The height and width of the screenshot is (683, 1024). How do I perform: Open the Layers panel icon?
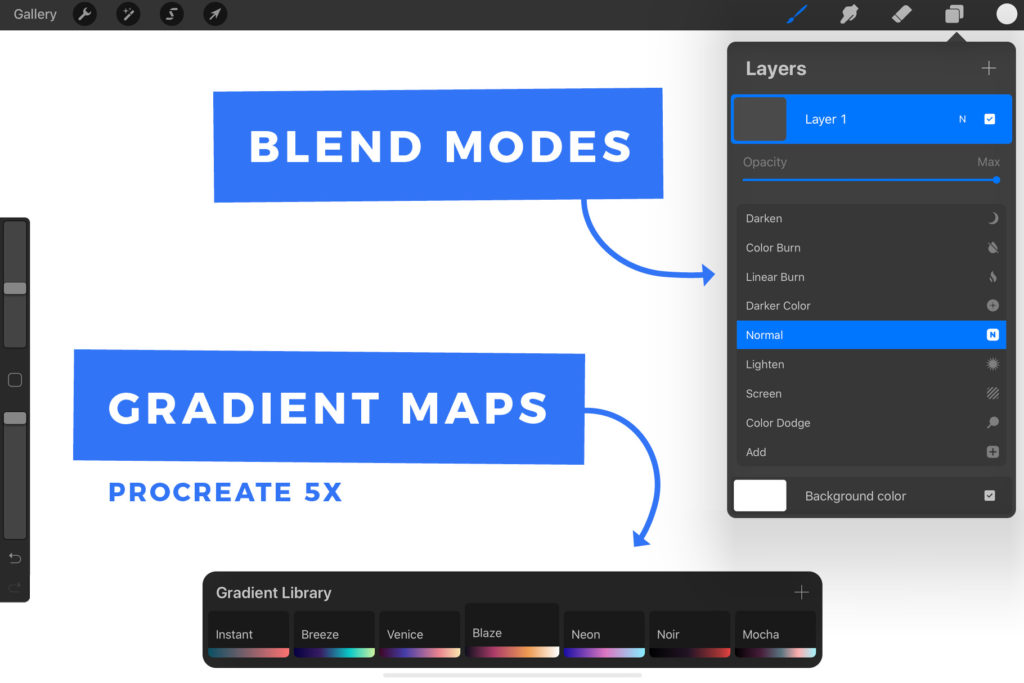952,14
